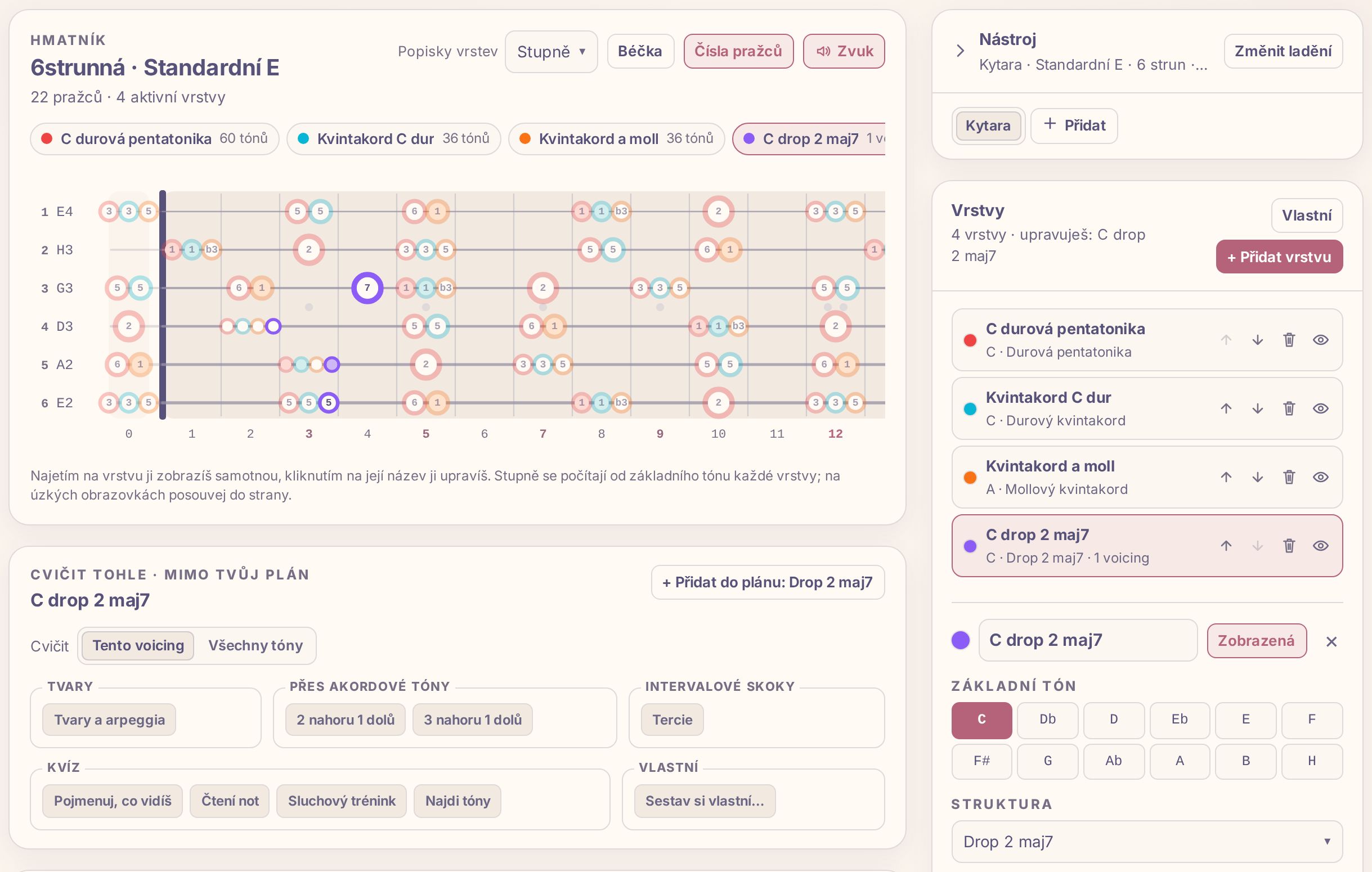This screenshot has width=1372, height=872.
Task: Move Kvintakord a moll layer up
Action: [1226, 477]
